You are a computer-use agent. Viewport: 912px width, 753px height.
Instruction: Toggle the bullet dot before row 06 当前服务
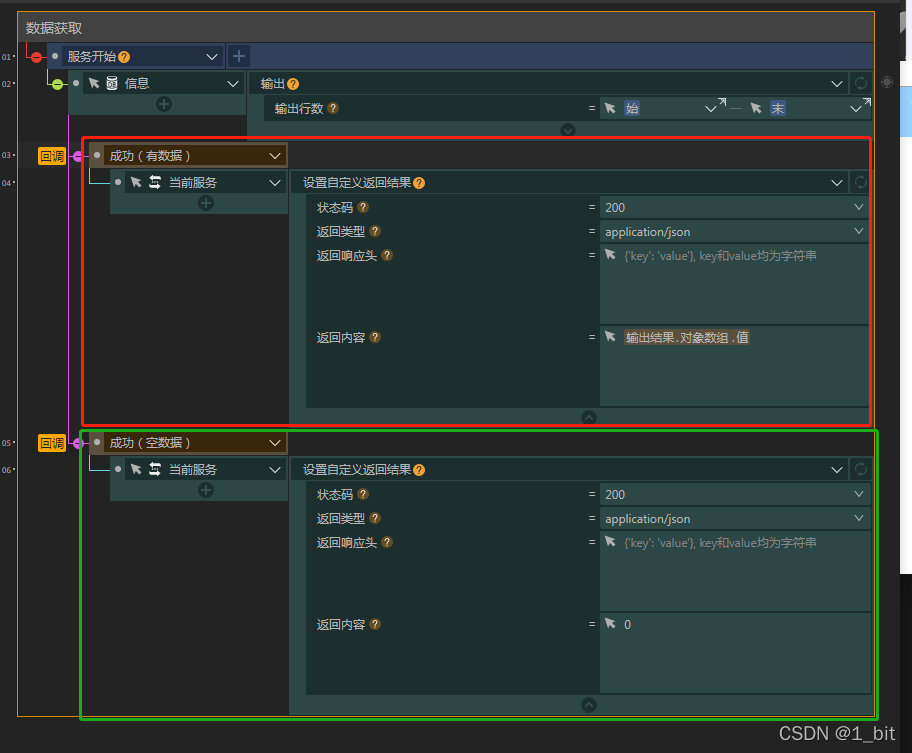[x=118, y=469]
